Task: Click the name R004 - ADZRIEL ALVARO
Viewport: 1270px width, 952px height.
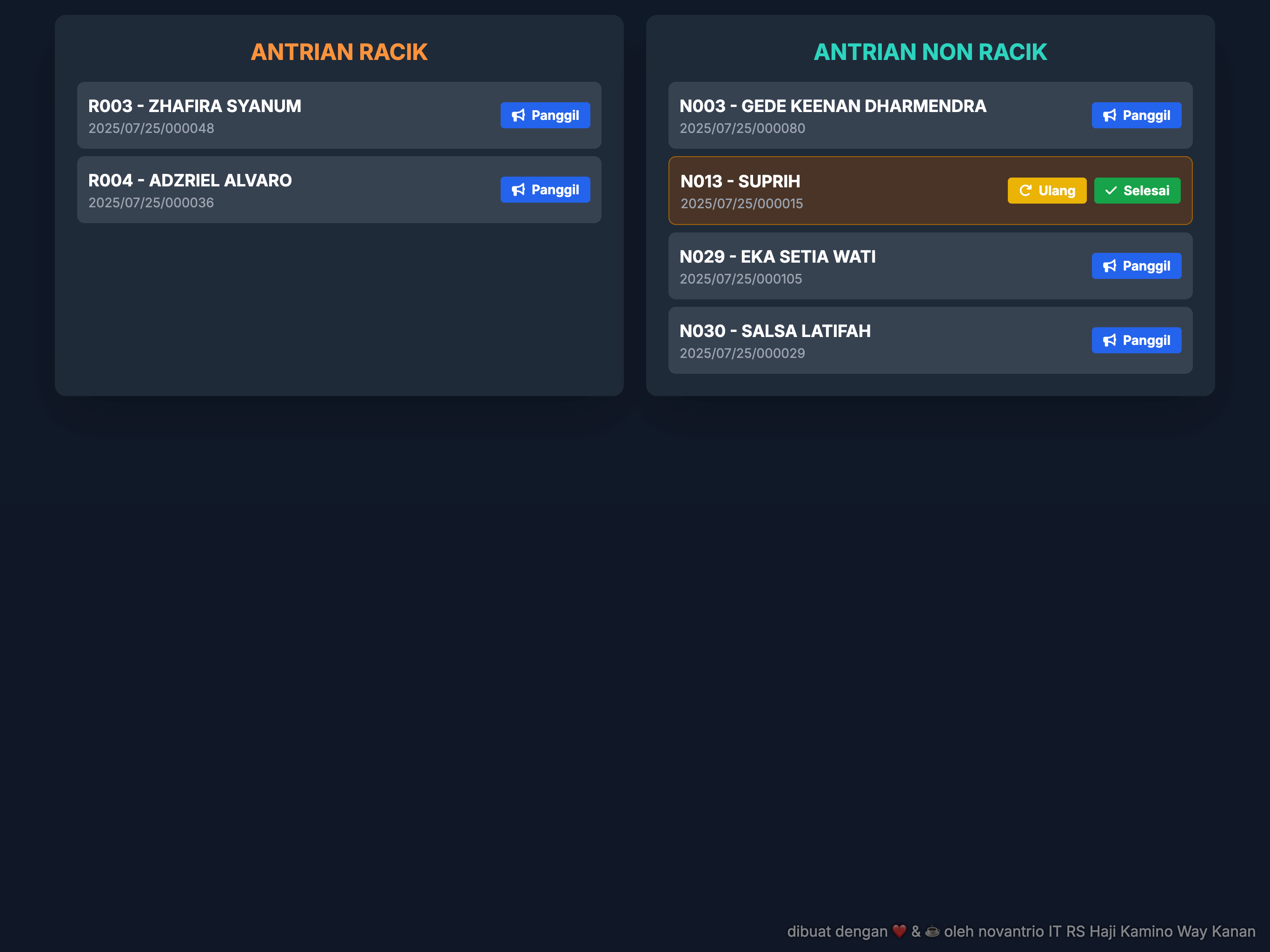Action: click(190, 181)
